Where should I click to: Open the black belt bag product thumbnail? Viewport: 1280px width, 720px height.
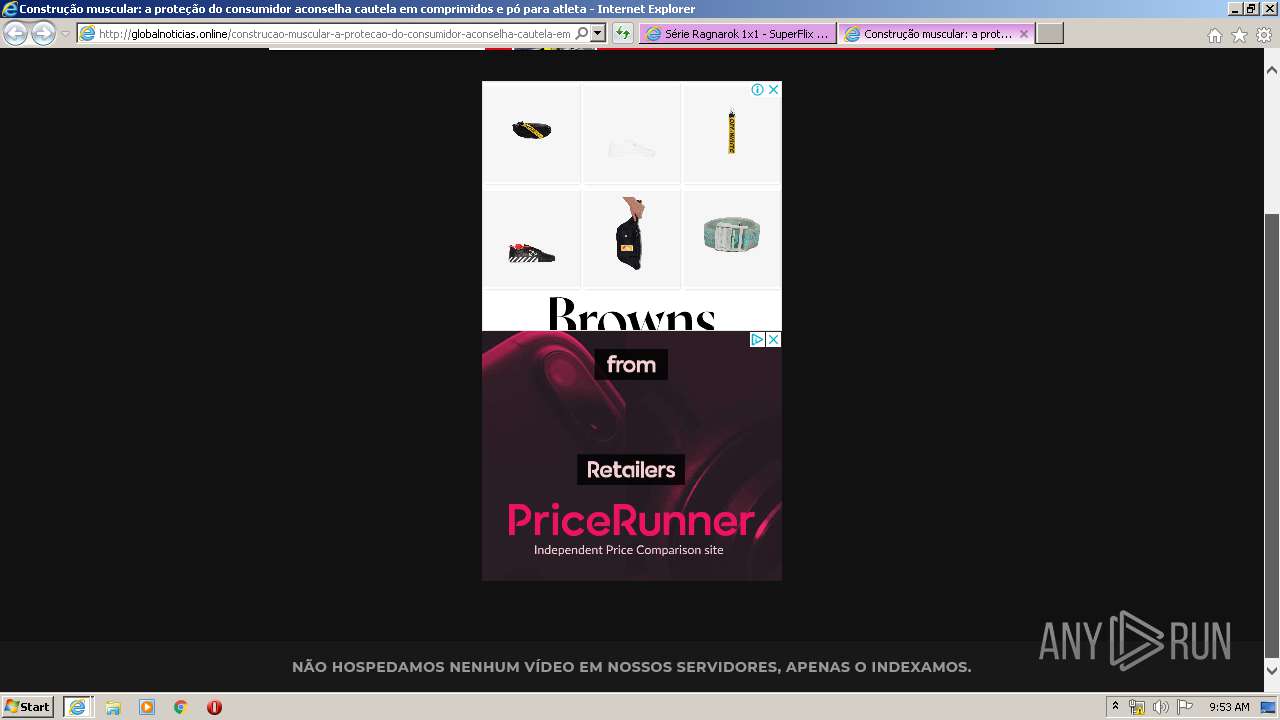pyautogui.click(x=532, y=133)
